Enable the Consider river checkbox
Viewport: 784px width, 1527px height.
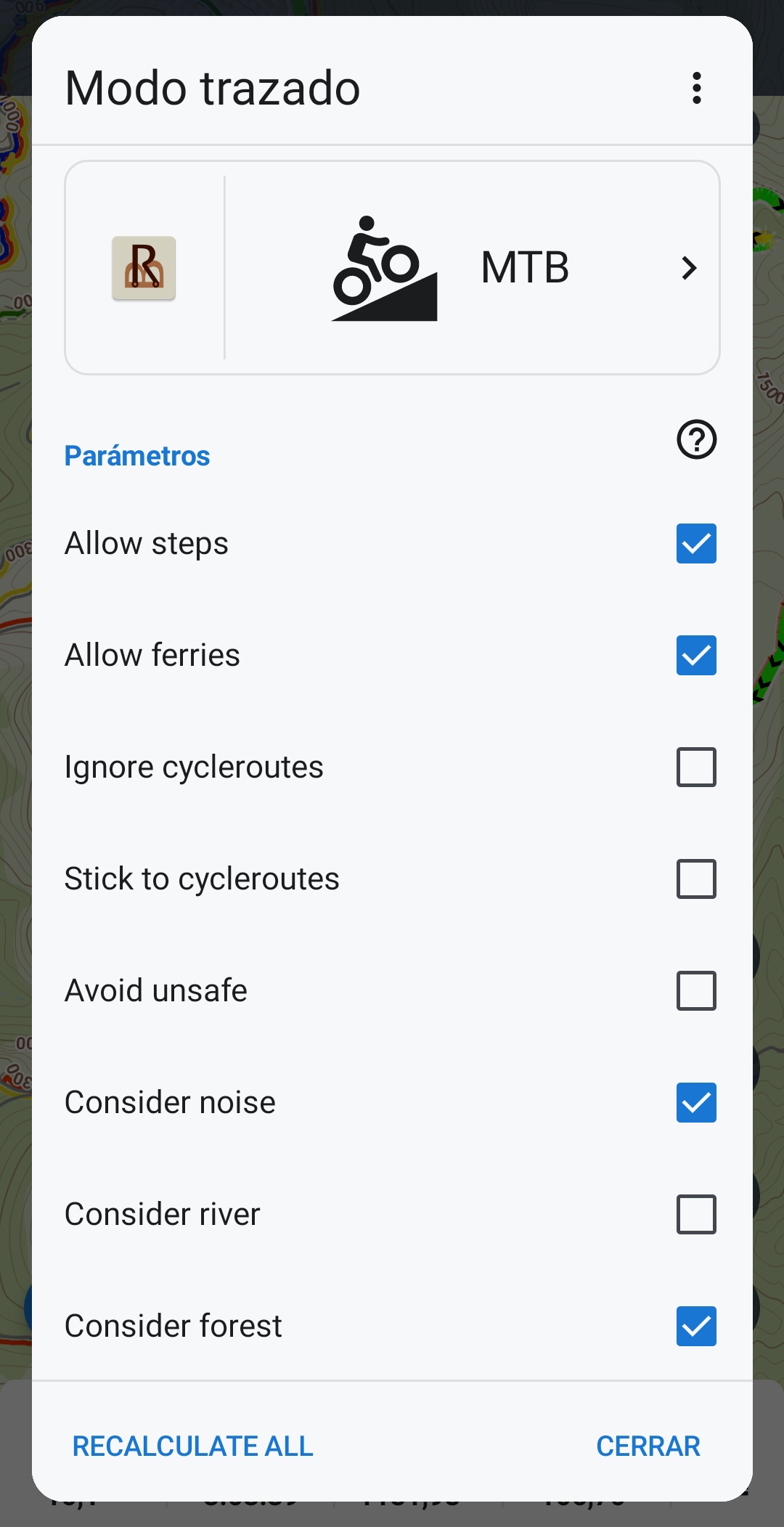tap(696, 1214)
